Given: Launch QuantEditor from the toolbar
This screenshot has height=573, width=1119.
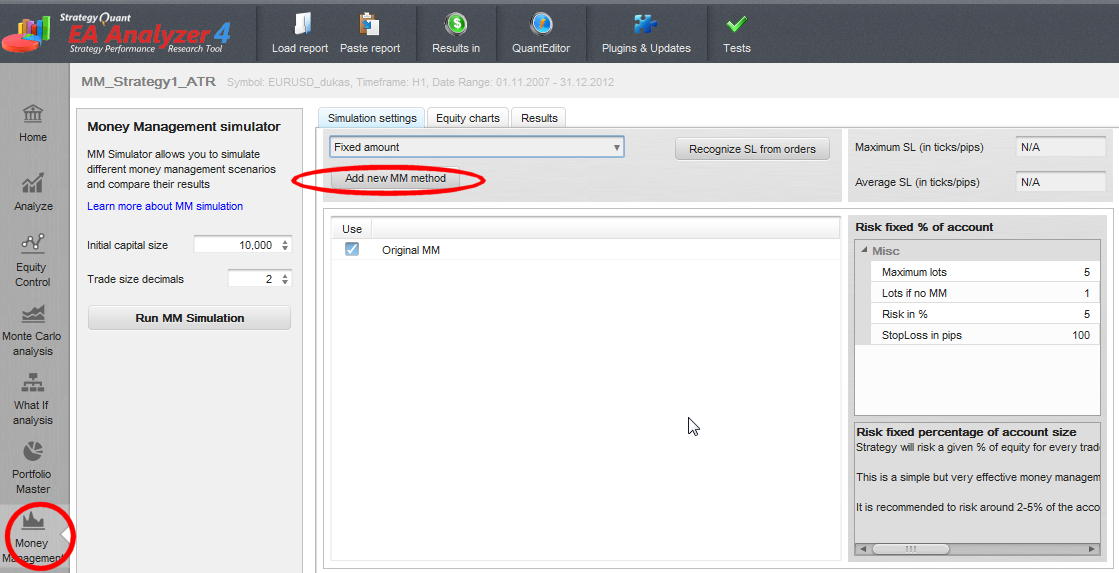Looking at the screenshot, I should pyautogui.click(x=541, y=24).
